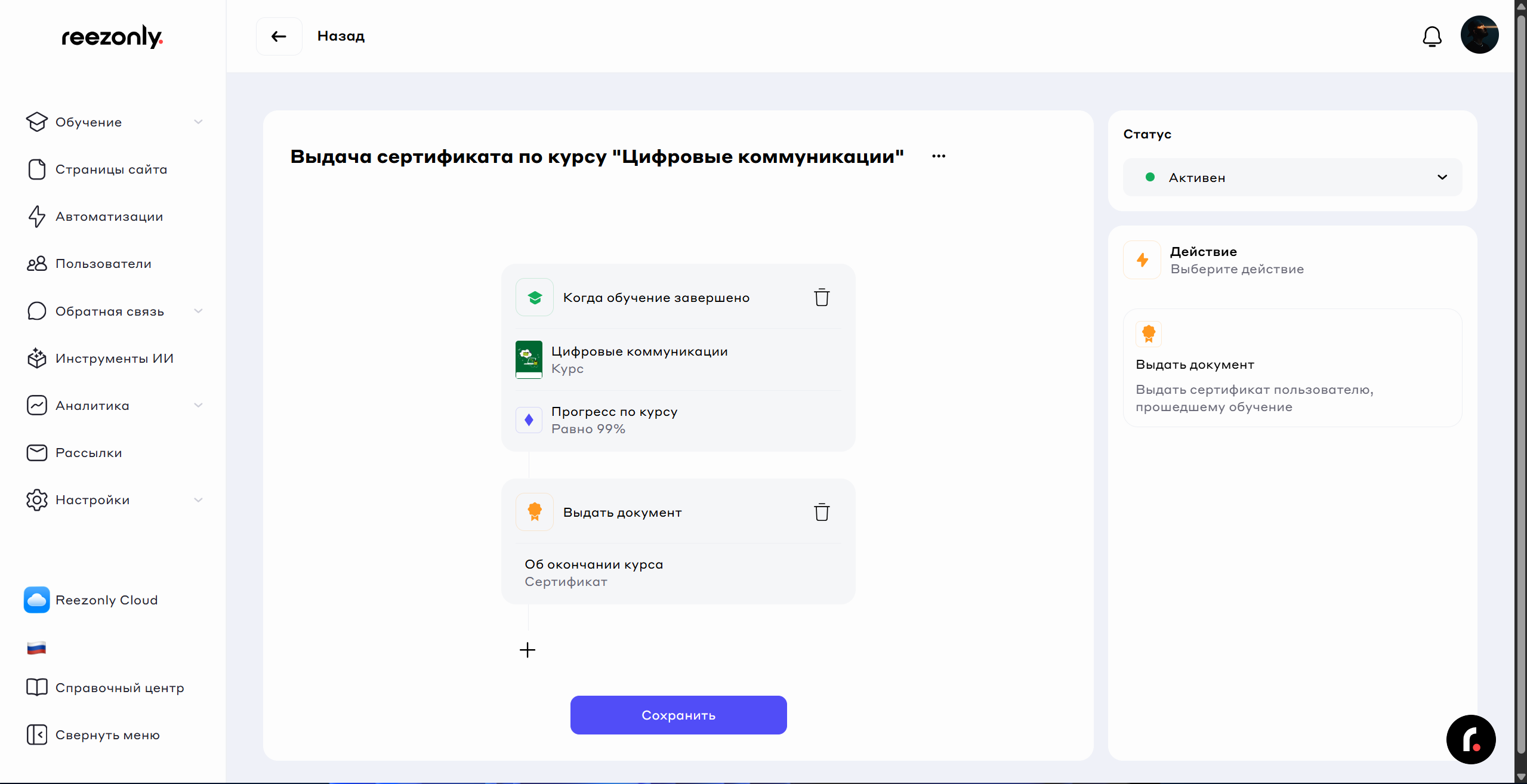The width and height of the screenshot is (1527, 784).
Task: Click Russian flag language selector
Action: 36,647
